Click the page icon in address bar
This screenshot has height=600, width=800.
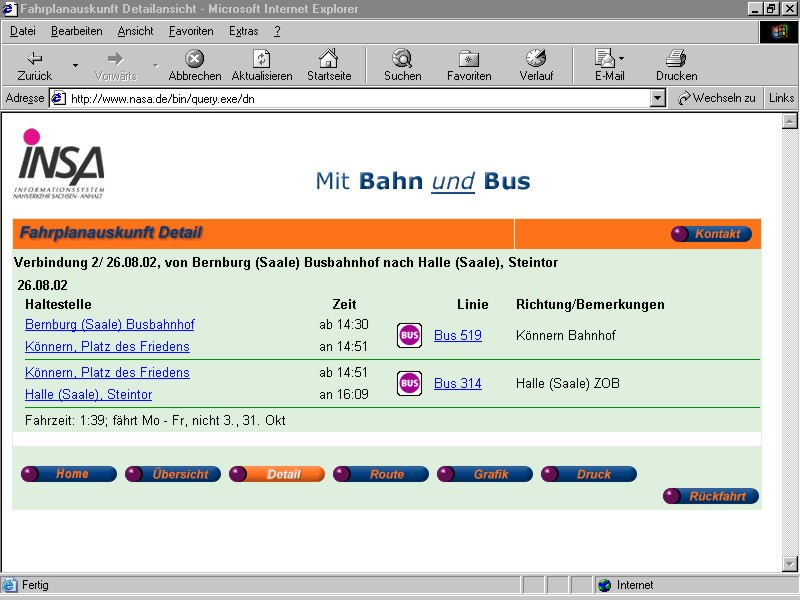(59, 98)
